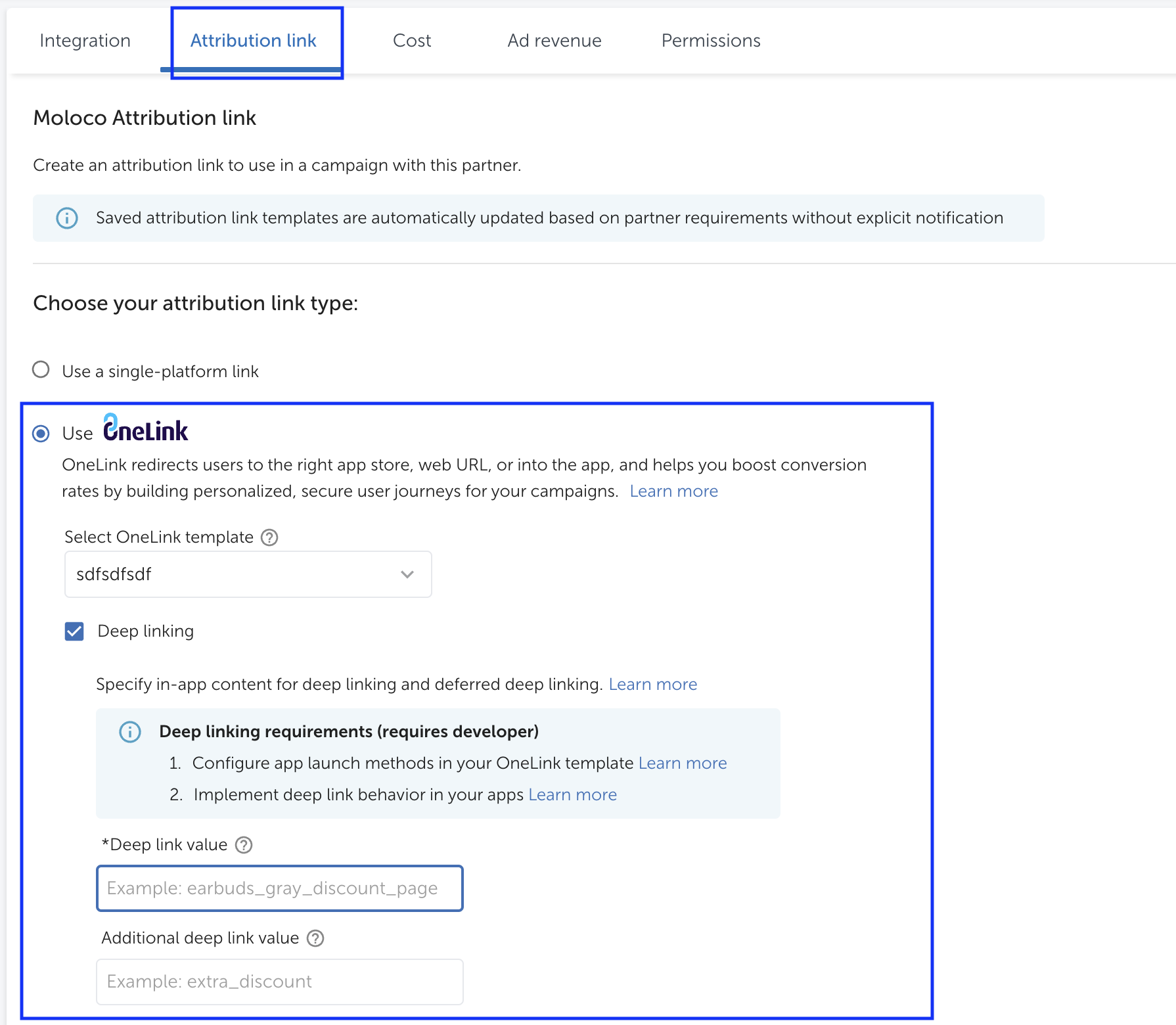Open the OneLink template dropdown
Viewport: 1176px width, 1025px height.
(x=248, y=574)
